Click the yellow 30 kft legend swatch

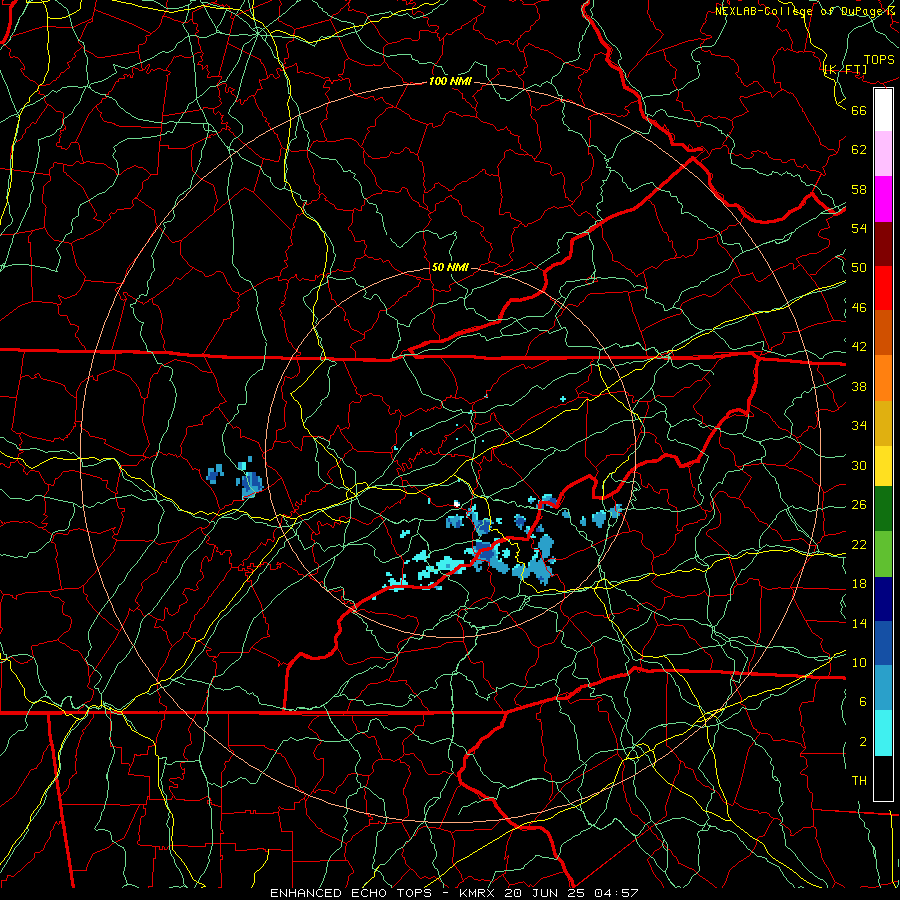point(883,466)
